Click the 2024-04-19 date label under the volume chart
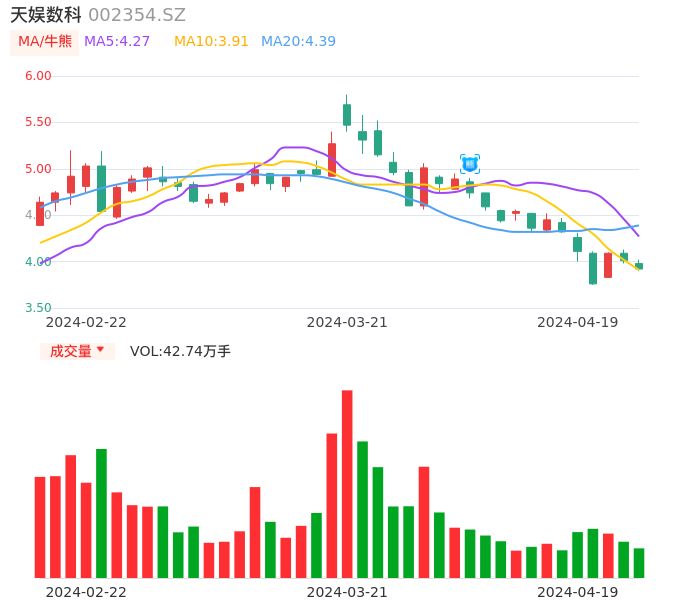The height and width of the screenshot is (606, 686). [577, 592]
